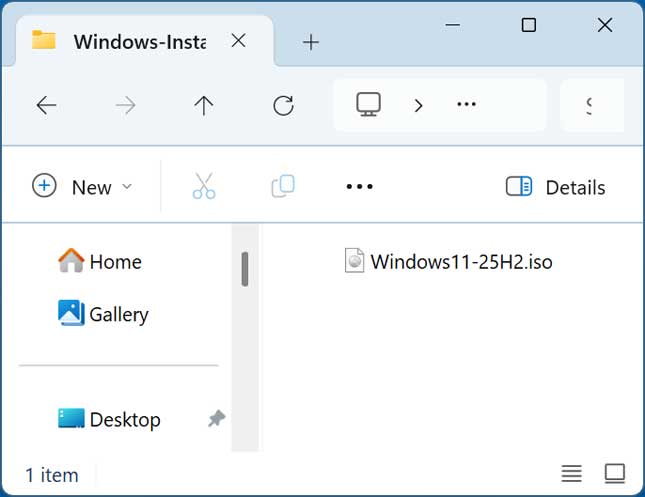This screenshot has height=497, width=645.
Task: Minimize the File Explorer window
Action: pos(452,25)
